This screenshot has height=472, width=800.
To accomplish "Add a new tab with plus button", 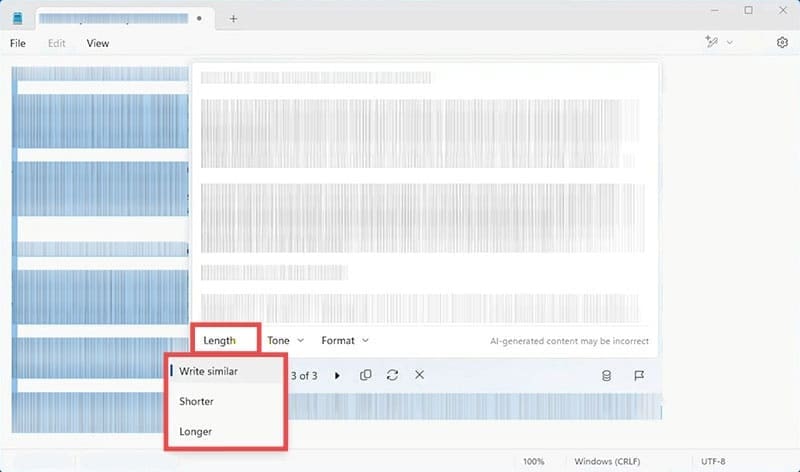I will pos(233,19).
